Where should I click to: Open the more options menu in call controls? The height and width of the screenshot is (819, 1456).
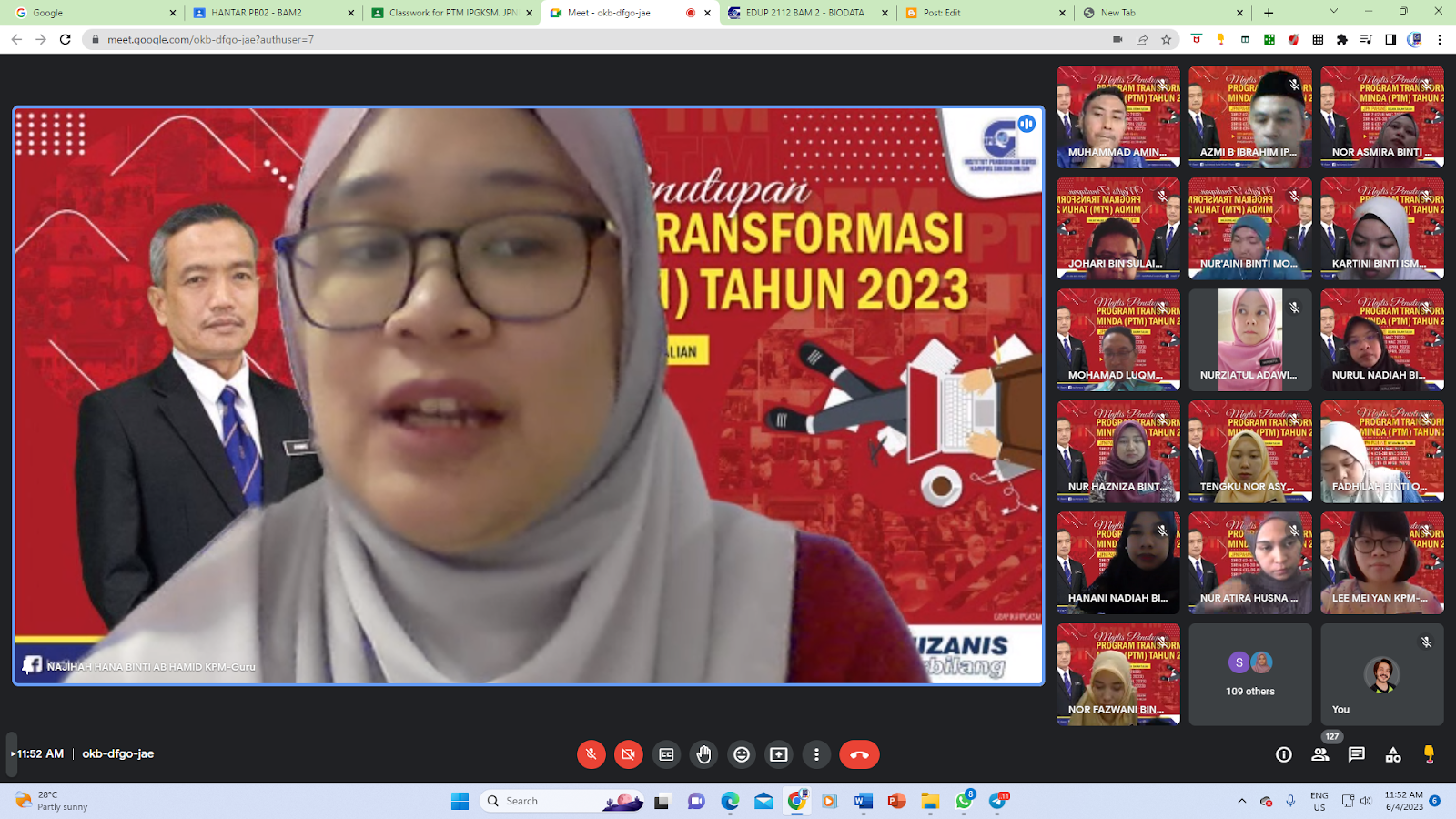pos(816,754)
